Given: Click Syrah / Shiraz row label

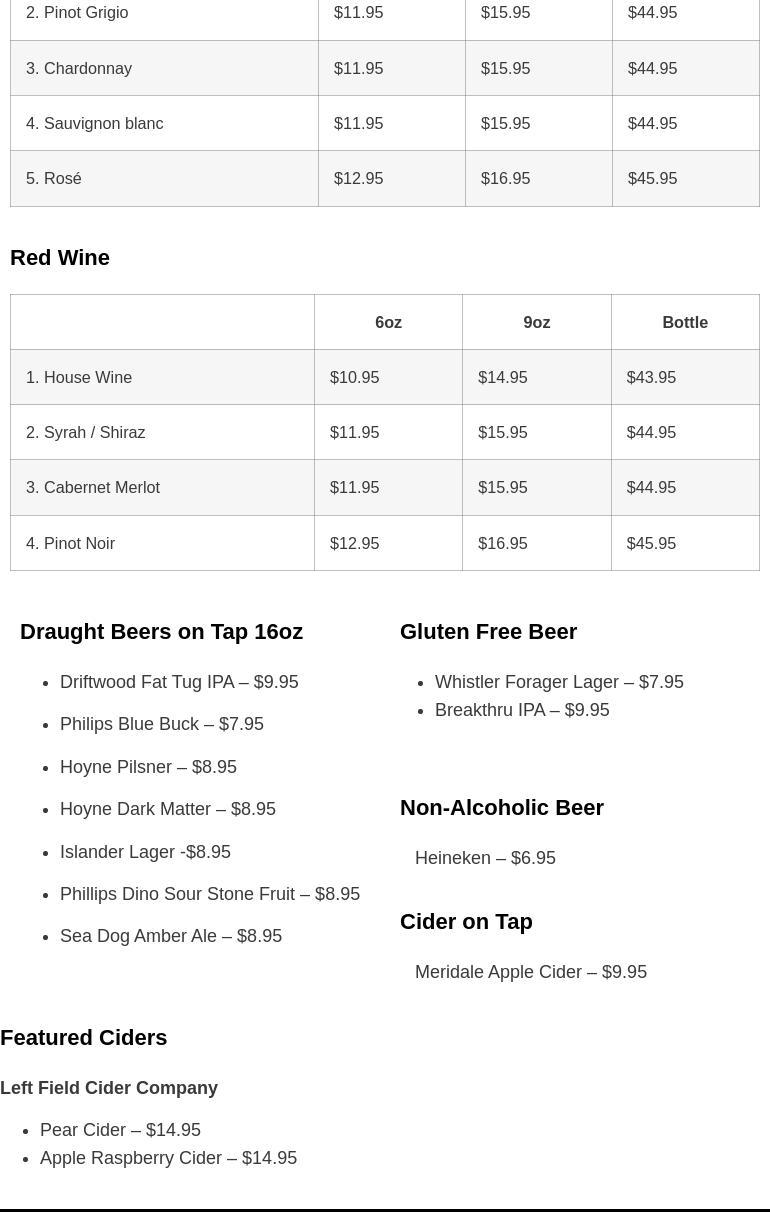Looking at the screenshot, I should pyautogui.click(x=86, y=432).
